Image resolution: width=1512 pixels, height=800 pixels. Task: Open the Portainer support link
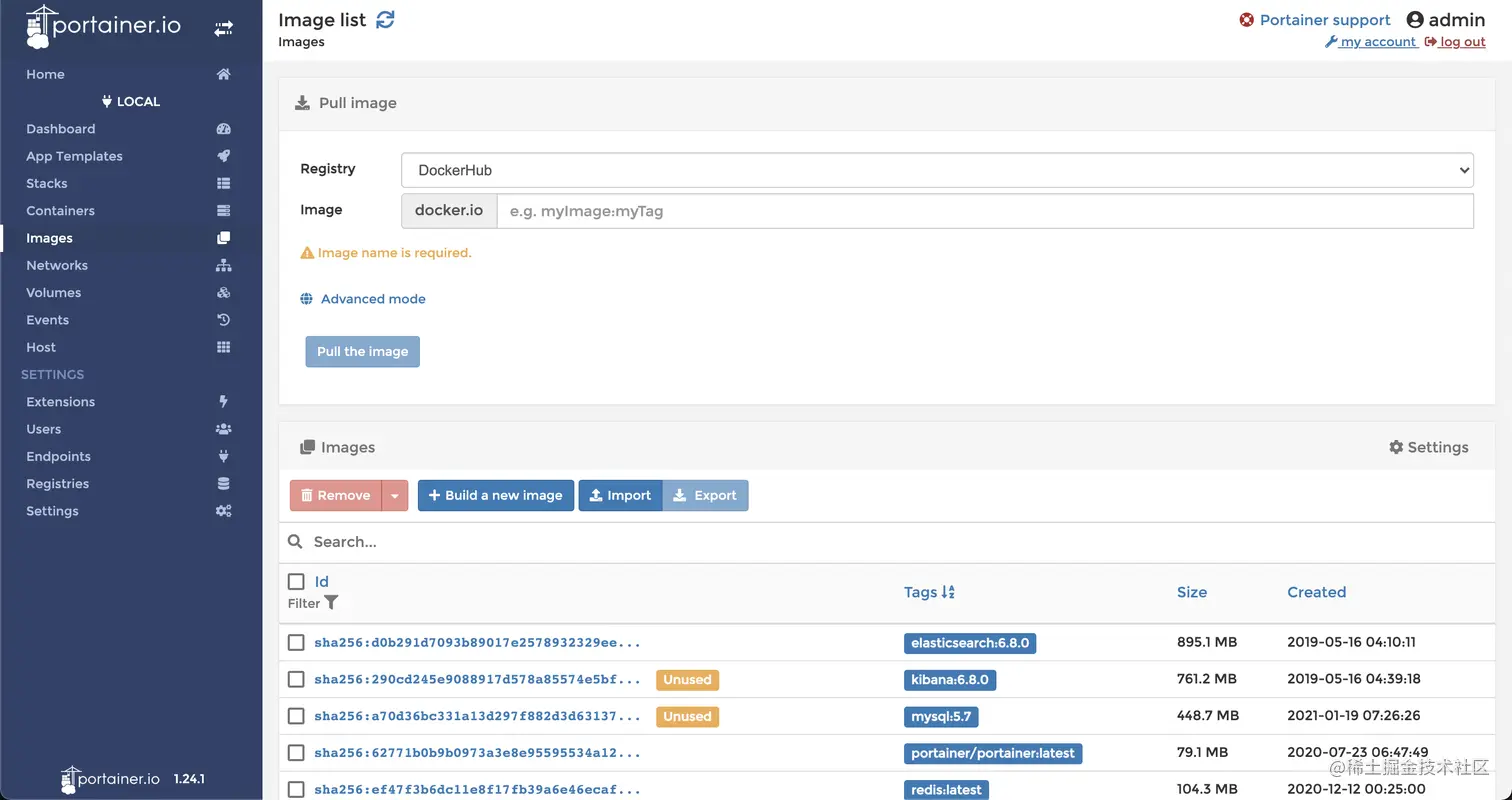[x=1325, y=20]
